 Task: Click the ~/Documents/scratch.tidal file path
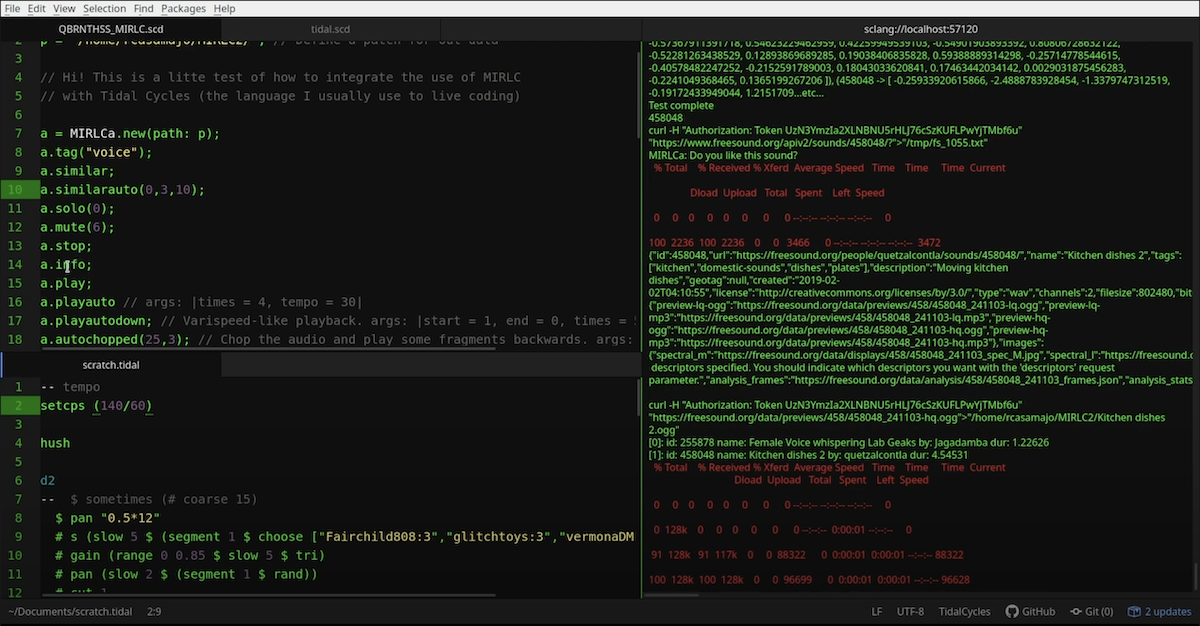pos(70,611)
